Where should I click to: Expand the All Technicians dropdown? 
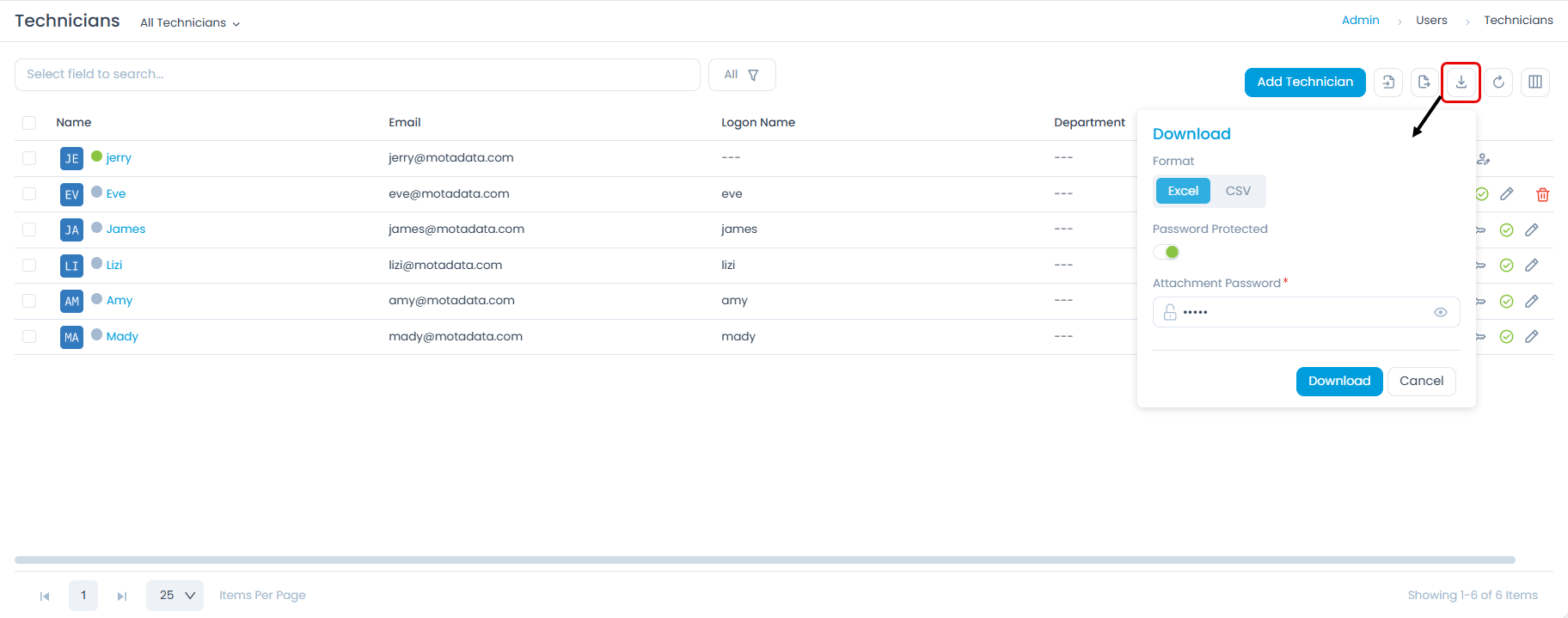pyautogui.click(x=190, y=23)
